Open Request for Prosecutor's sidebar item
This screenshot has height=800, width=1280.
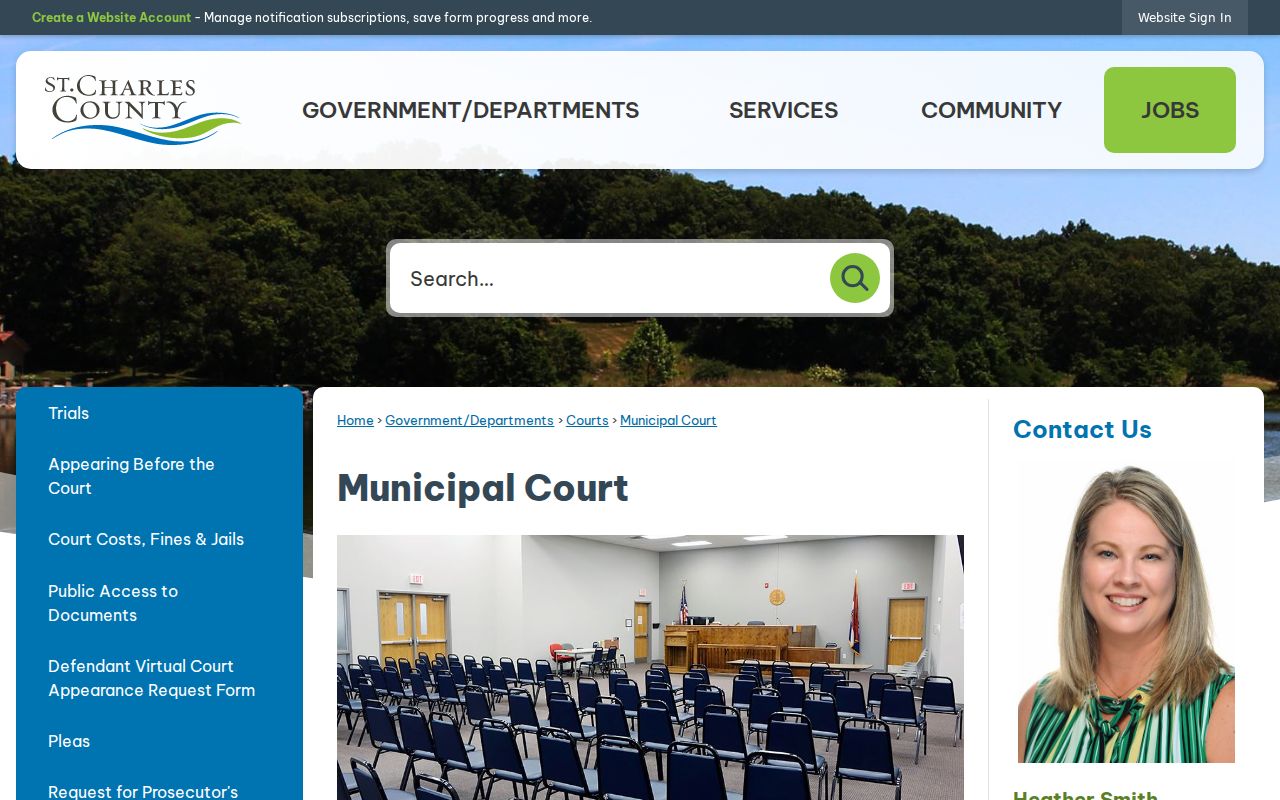(x=159, y=786)
